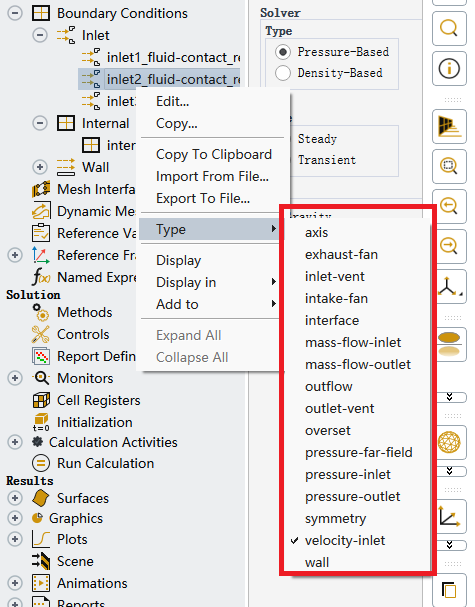Screen dimensions: 475x607
Task: Expand the Calculation Activities node
Action: pyautogui.click(x=15, y=442)
